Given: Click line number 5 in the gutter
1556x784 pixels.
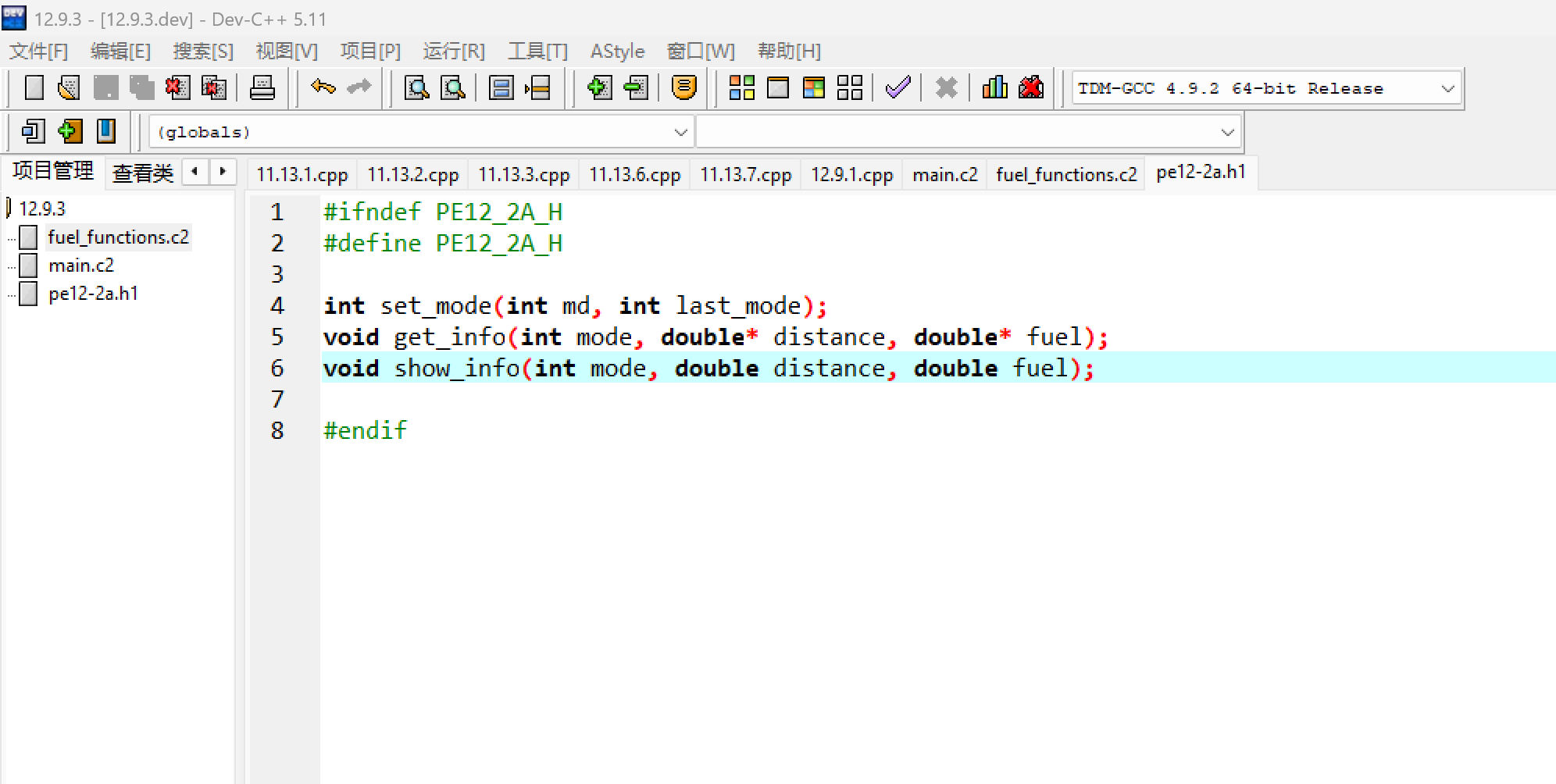Looking at the screenshot, I should tap(277, 337).
